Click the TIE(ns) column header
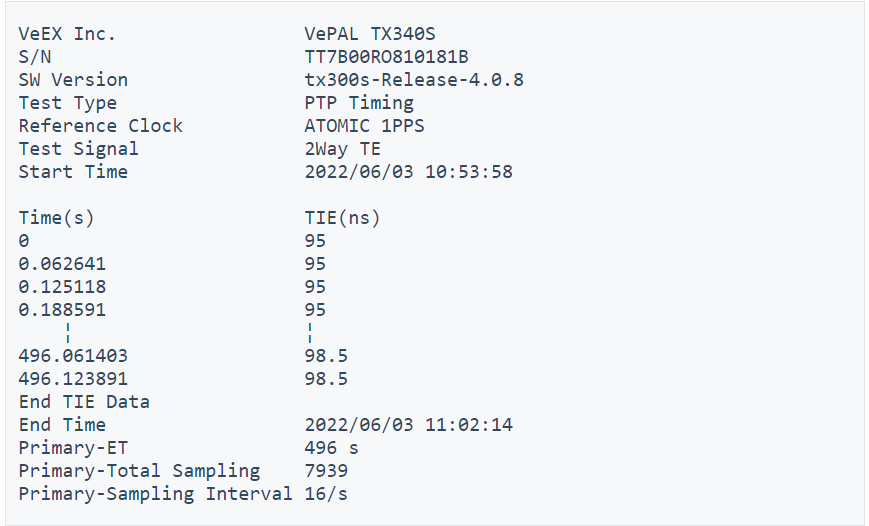Image resolution: width=869 pixels, height=526 pixels. tap(342, 218)
